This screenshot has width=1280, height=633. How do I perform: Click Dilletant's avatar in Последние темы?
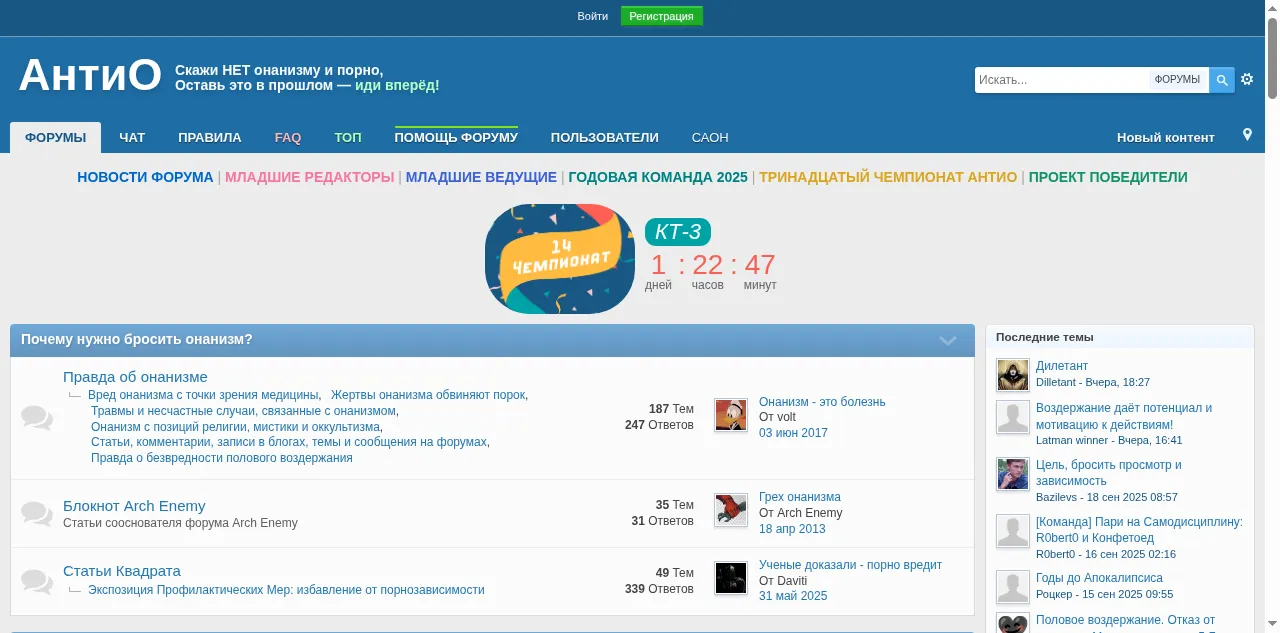[1013, 375]
